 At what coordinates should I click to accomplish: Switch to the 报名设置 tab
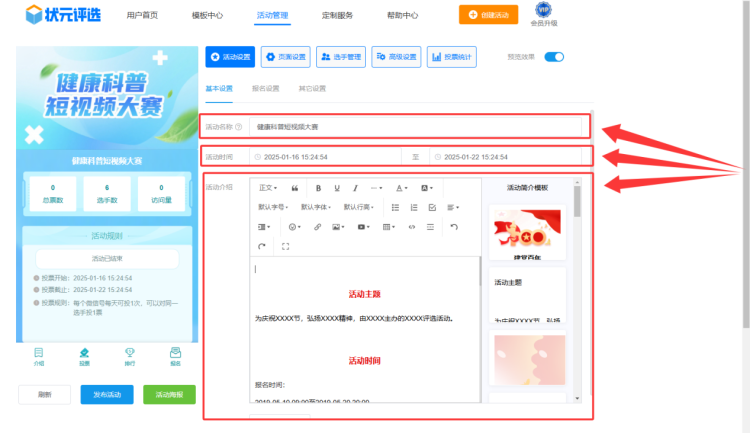click(x=266, y=88)
